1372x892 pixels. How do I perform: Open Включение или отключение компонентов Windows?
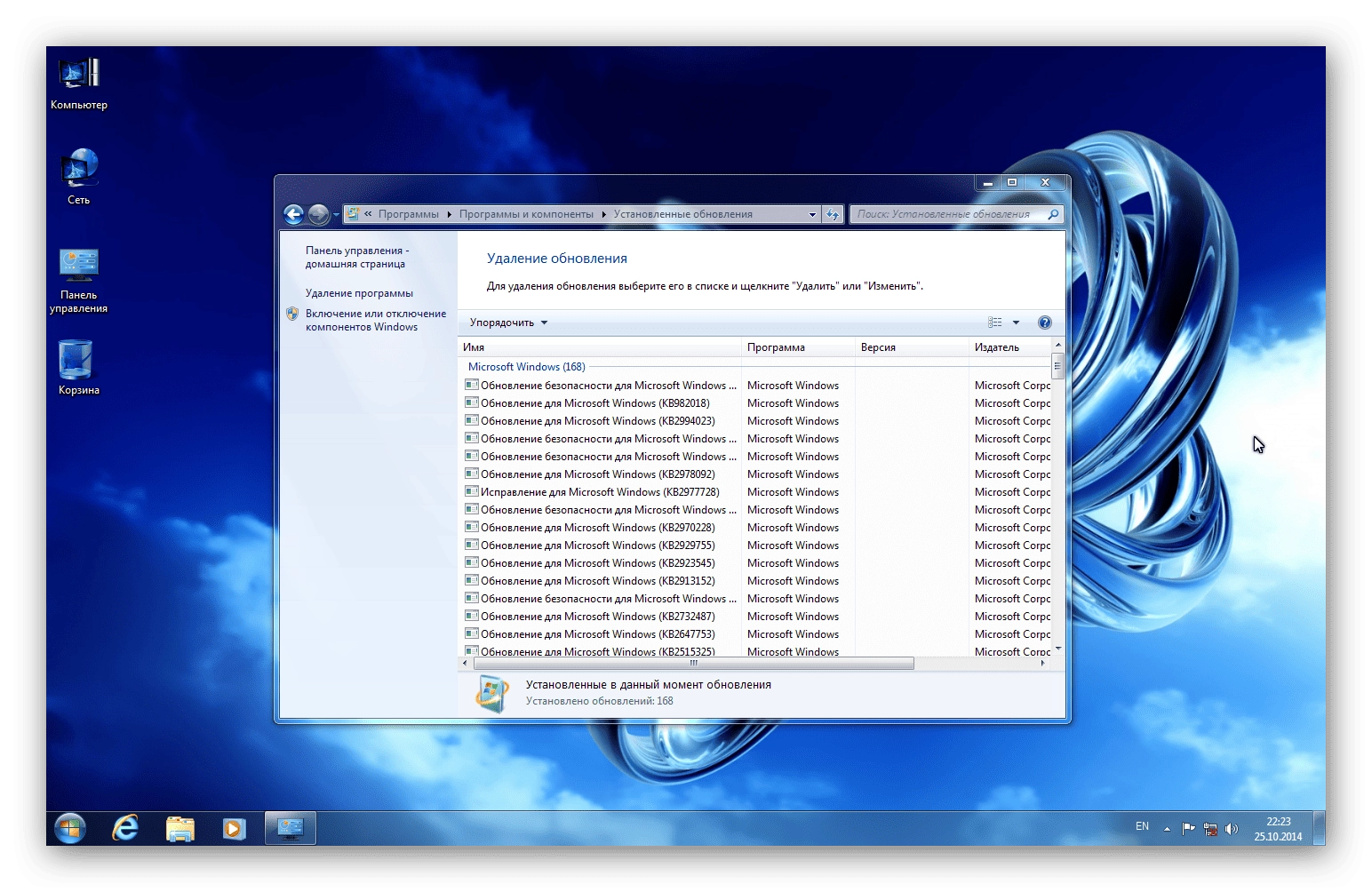(x=375, y=320)
